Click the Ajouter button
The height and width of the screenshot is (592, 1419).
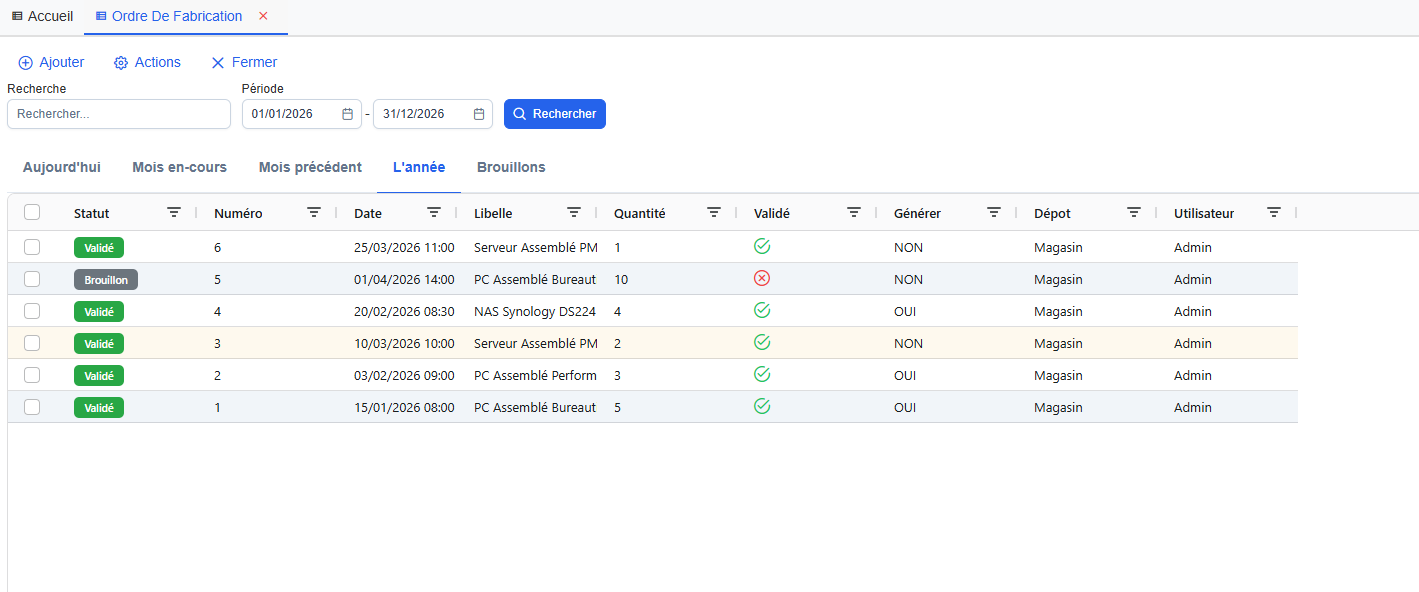(51, 62)
